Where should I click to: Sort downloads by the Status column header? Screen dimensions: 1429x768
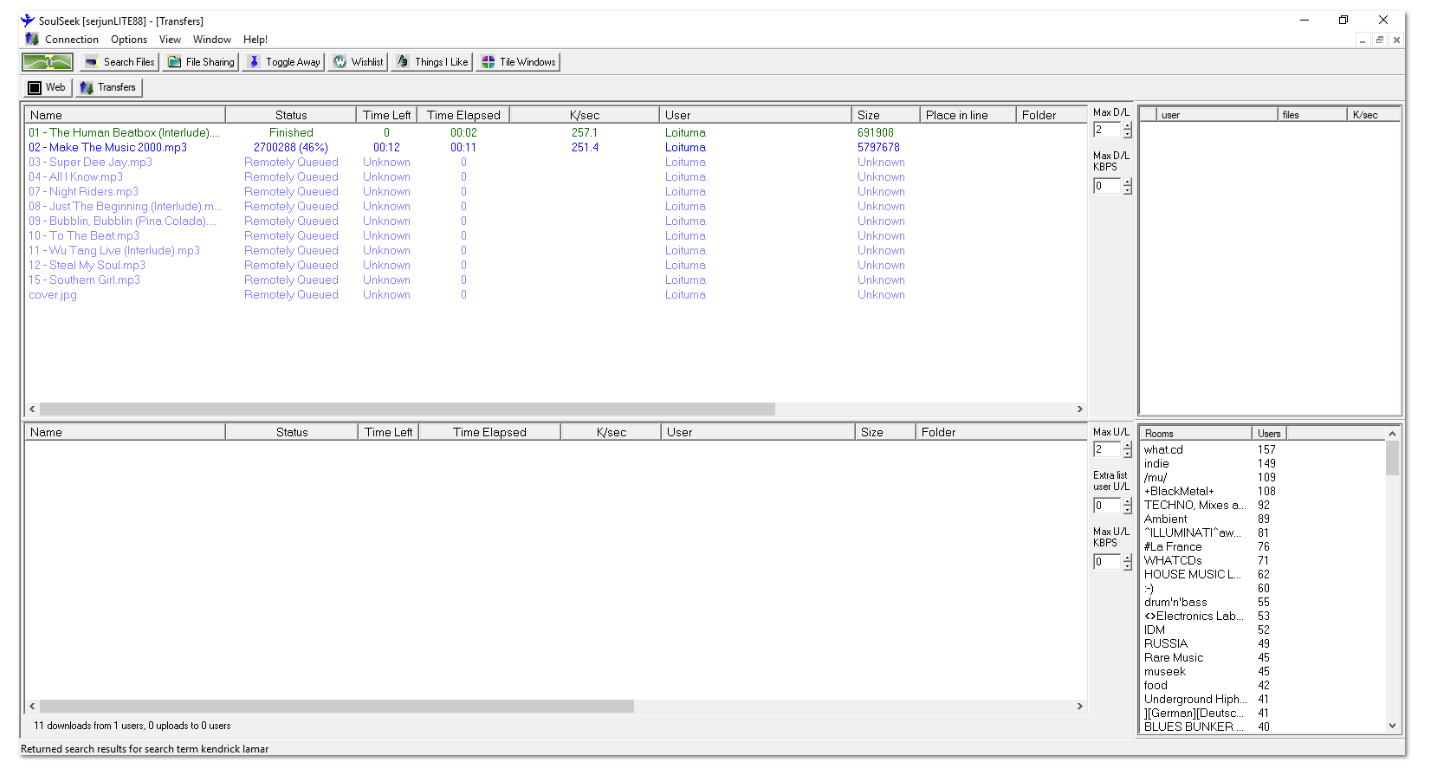[x=291, y=115]
